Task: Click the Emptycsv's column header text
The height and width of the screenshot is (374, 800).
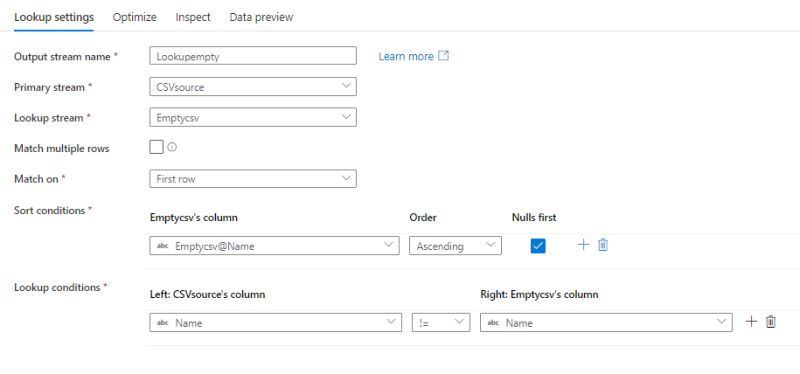Action: tap(194, 217)
